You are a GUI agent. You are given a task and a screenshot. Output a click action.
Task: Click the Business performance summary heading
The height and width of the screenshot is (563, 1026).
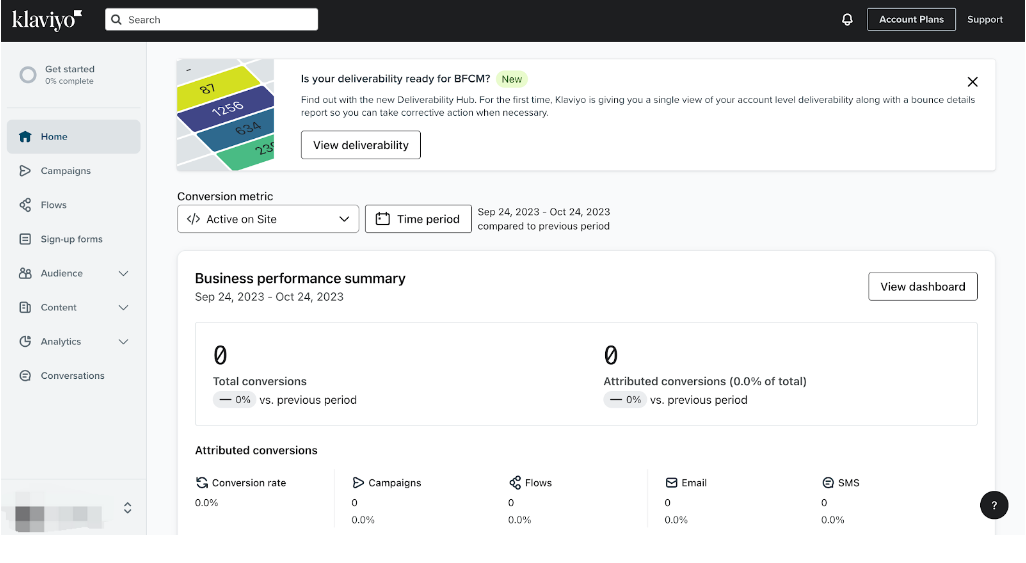[x=300, y=278]
